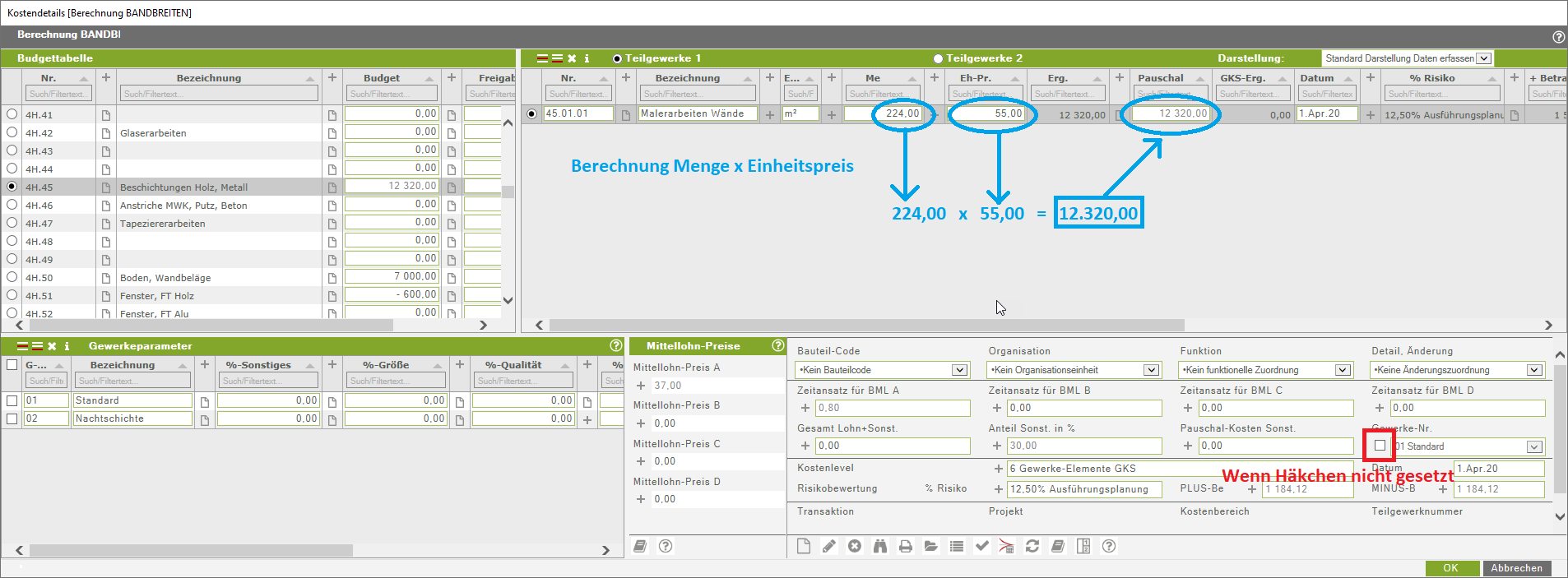Click the open folder icon
Viewport: 1568px width, 578px height.
930,547
